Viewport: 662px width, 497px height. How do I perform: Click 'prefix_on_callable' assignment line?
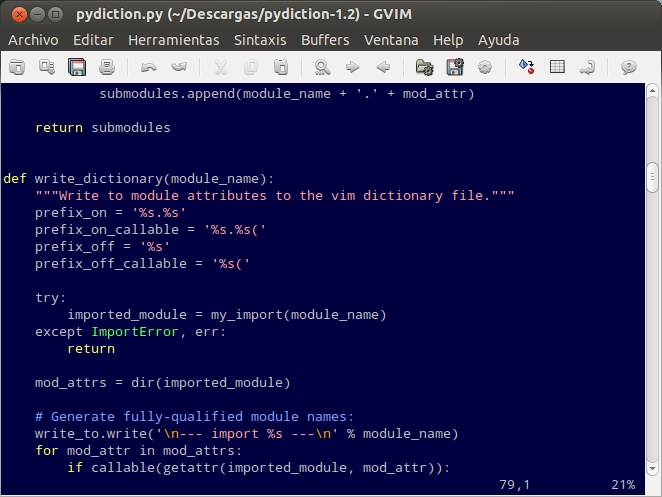click(150, 230)
